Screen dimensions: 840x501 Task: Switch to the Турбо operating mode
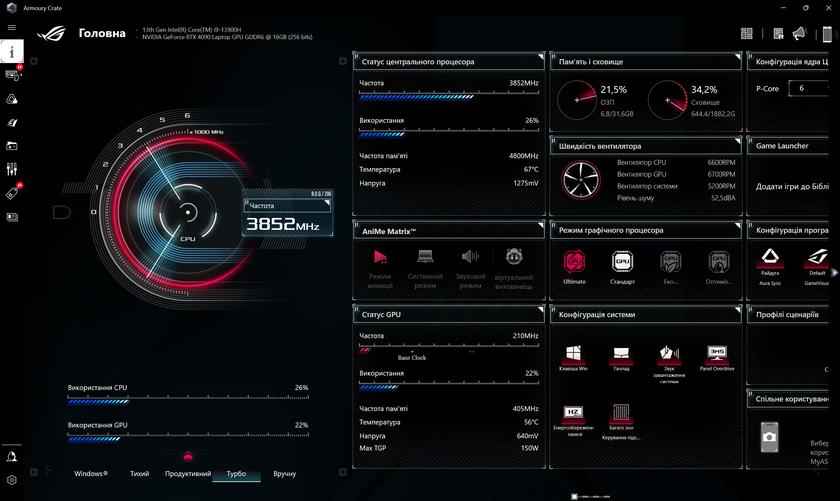[236, 474]
